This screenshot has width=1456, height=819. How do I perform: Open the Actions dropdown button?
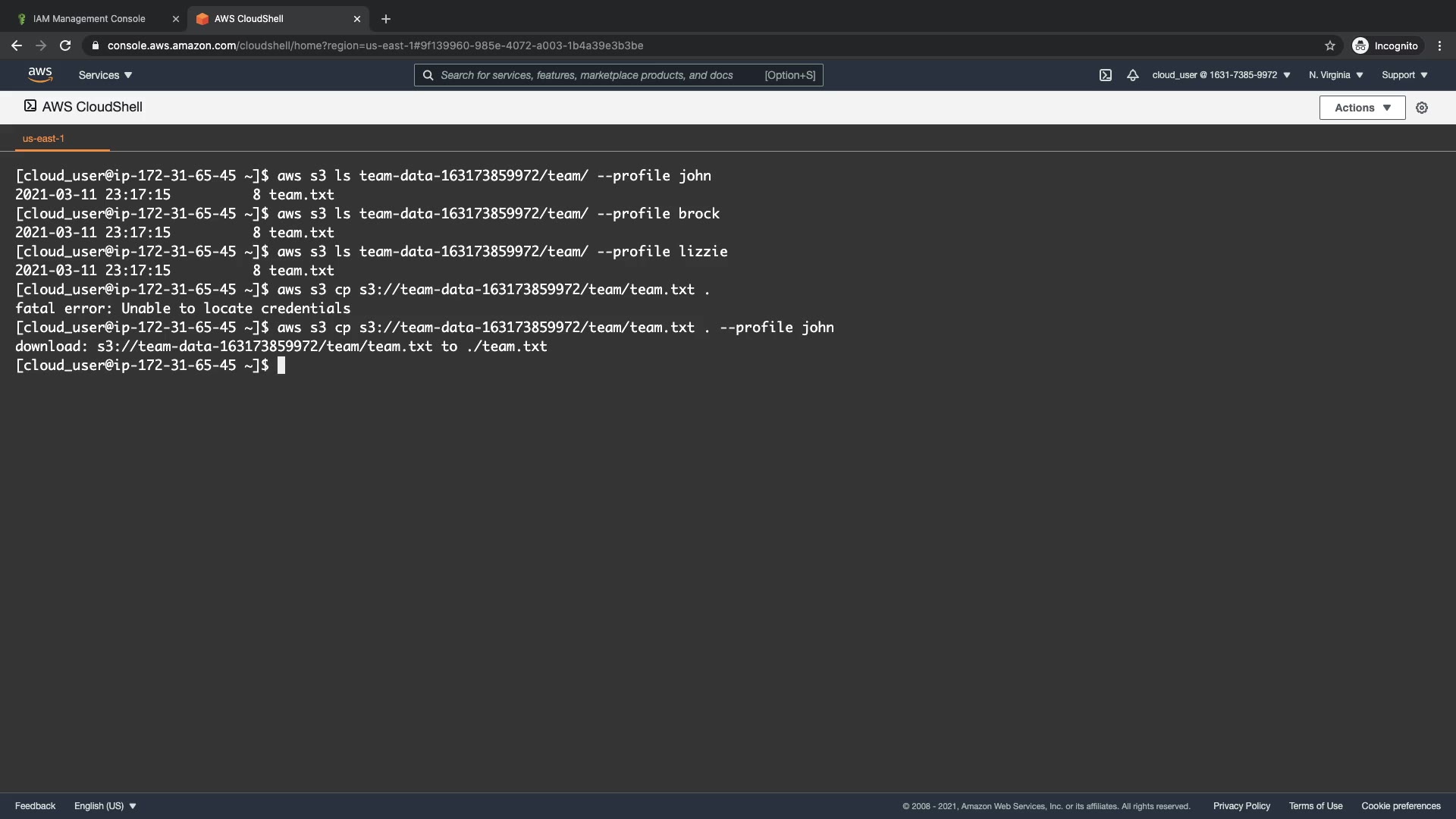pos(1362,108)
